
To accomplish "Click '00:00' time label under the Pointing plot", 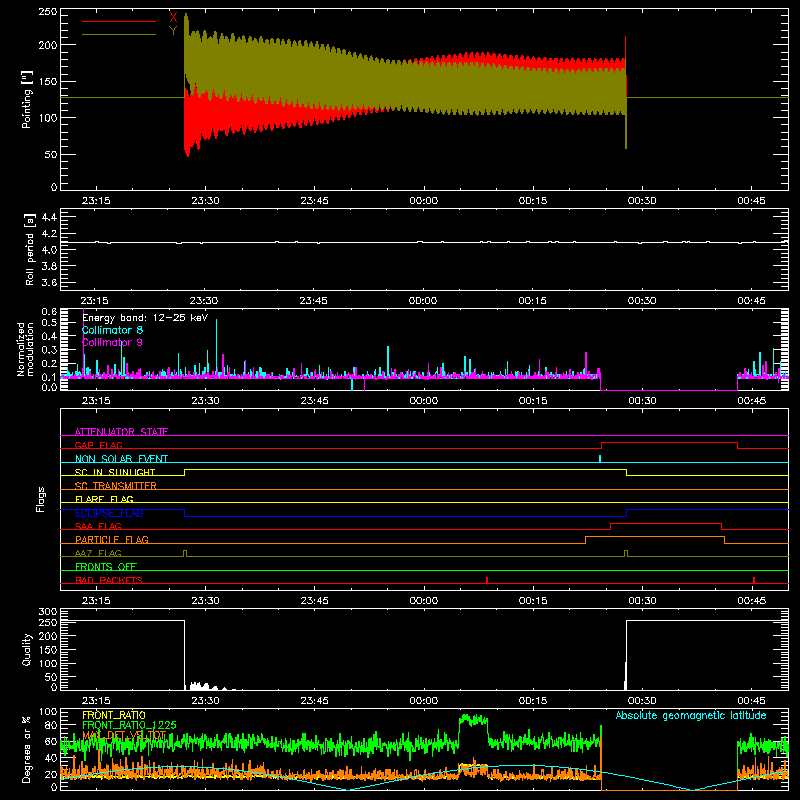I will (x=423, y=201).
